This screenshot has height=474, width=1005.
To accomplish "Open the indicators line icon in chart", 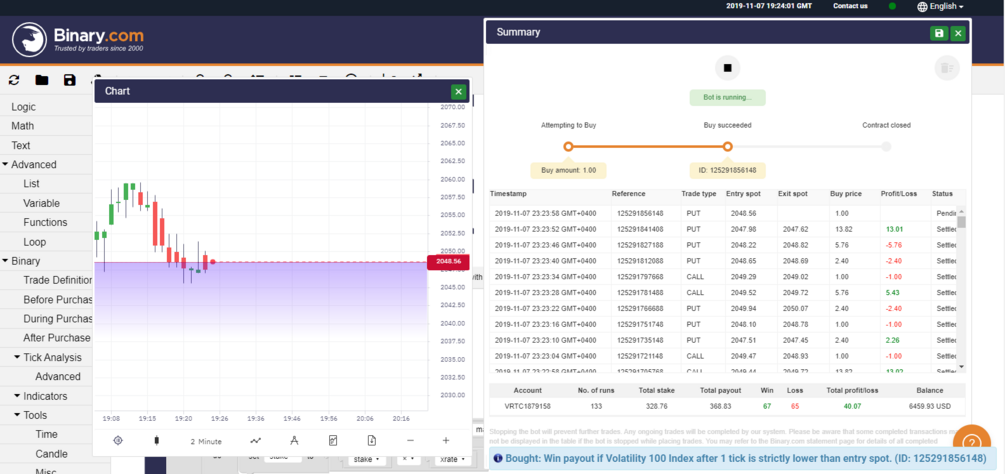I will pyautogui.click(x=256, y=441).
